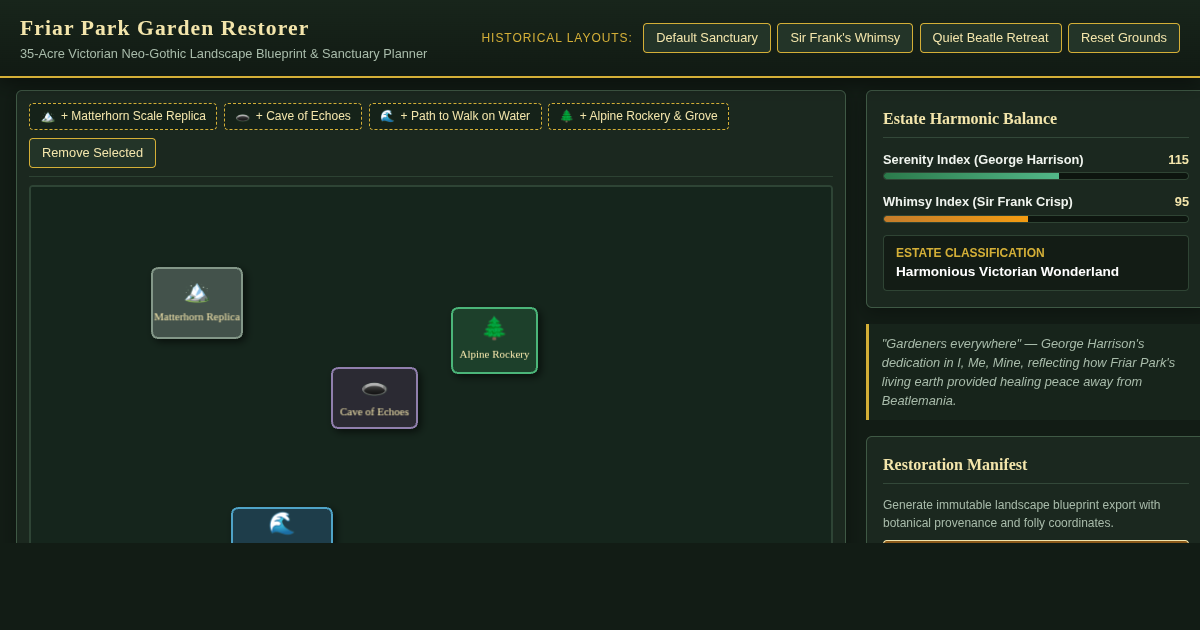The height and width of the screenshot is (630, 1200).
Task: Click the Serenity Index value 115
Action: coord(1178,160)
